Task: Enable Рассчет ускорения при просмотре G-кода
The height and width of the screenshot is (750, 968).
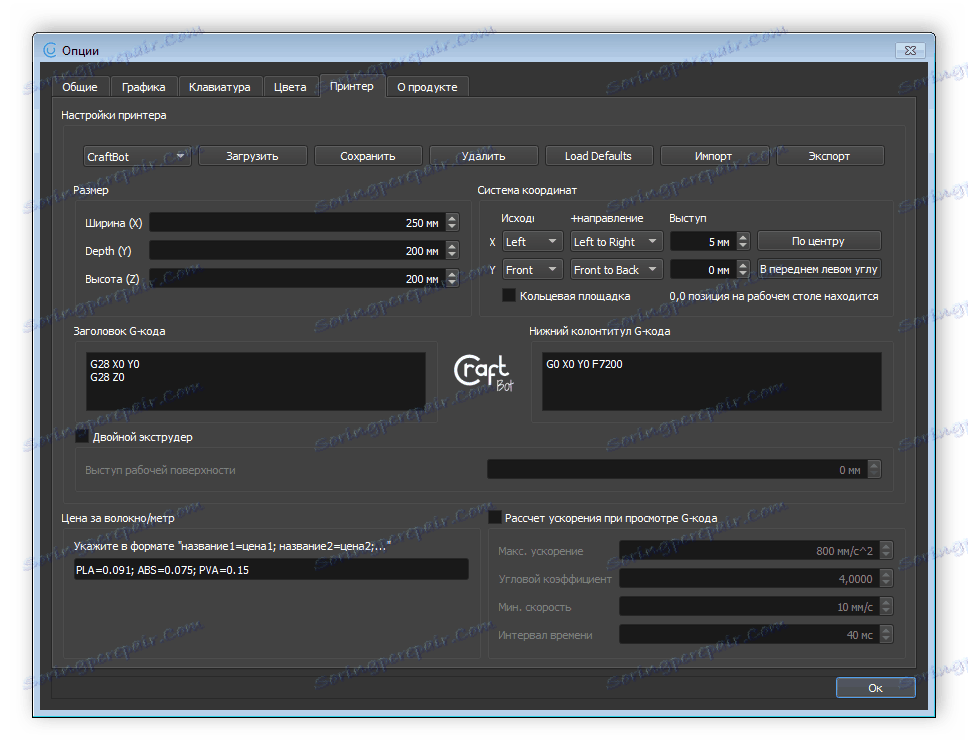Action: 495,517
